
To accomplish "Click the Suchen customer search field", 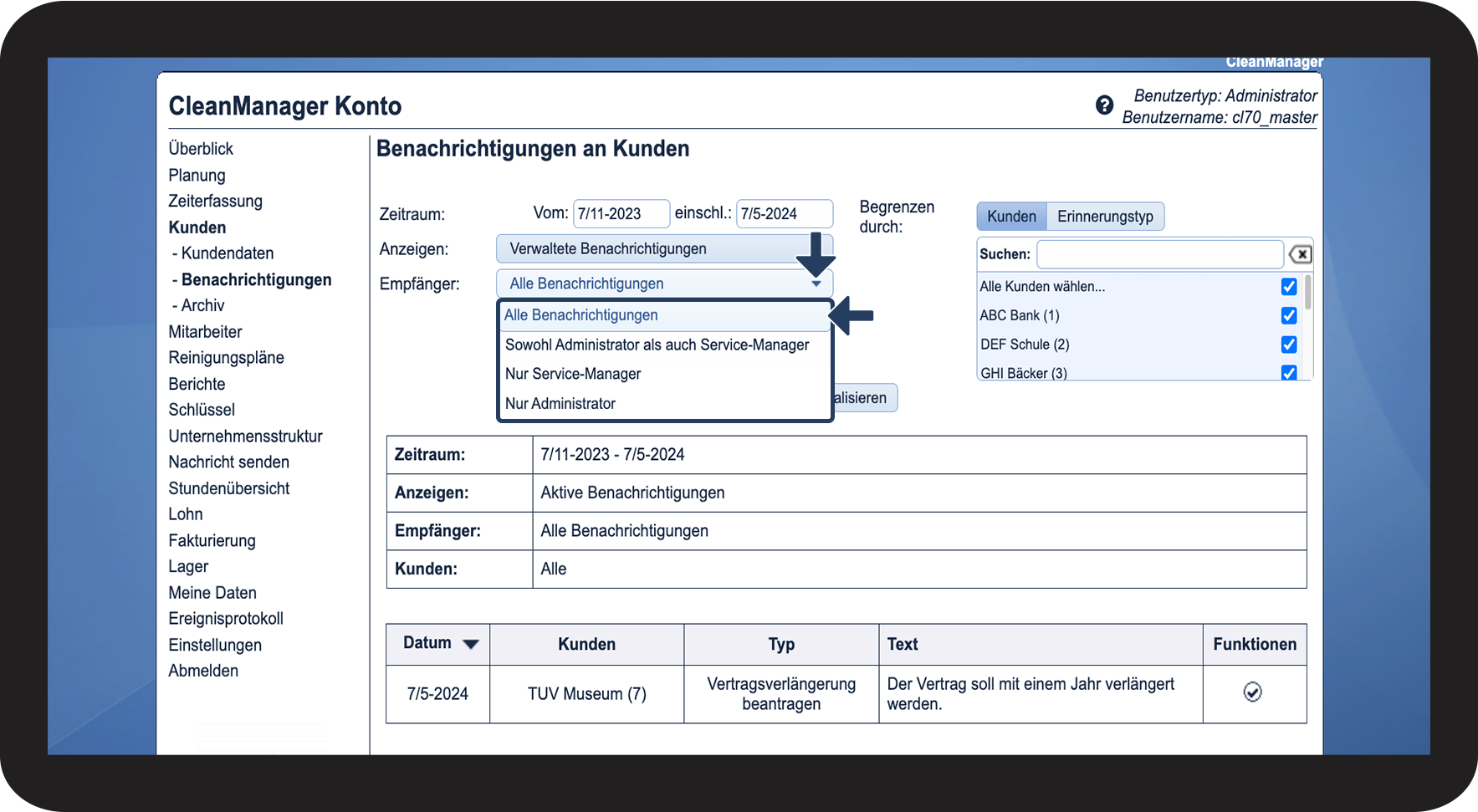I will coord(1159,254).
